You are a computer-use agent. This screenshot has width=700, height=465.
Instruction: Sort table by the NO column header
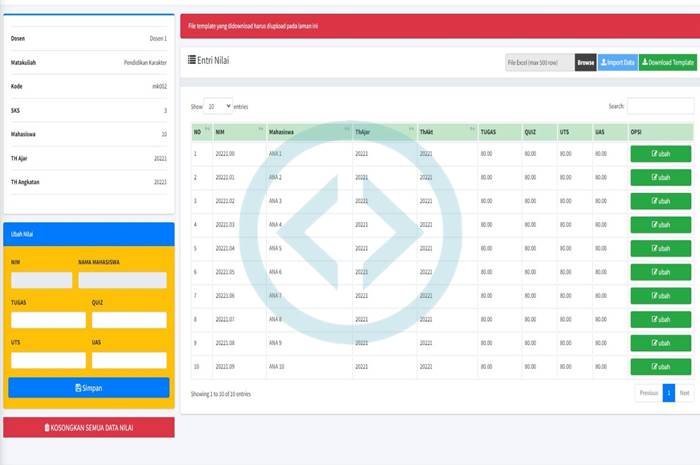(x=200, y=131)
